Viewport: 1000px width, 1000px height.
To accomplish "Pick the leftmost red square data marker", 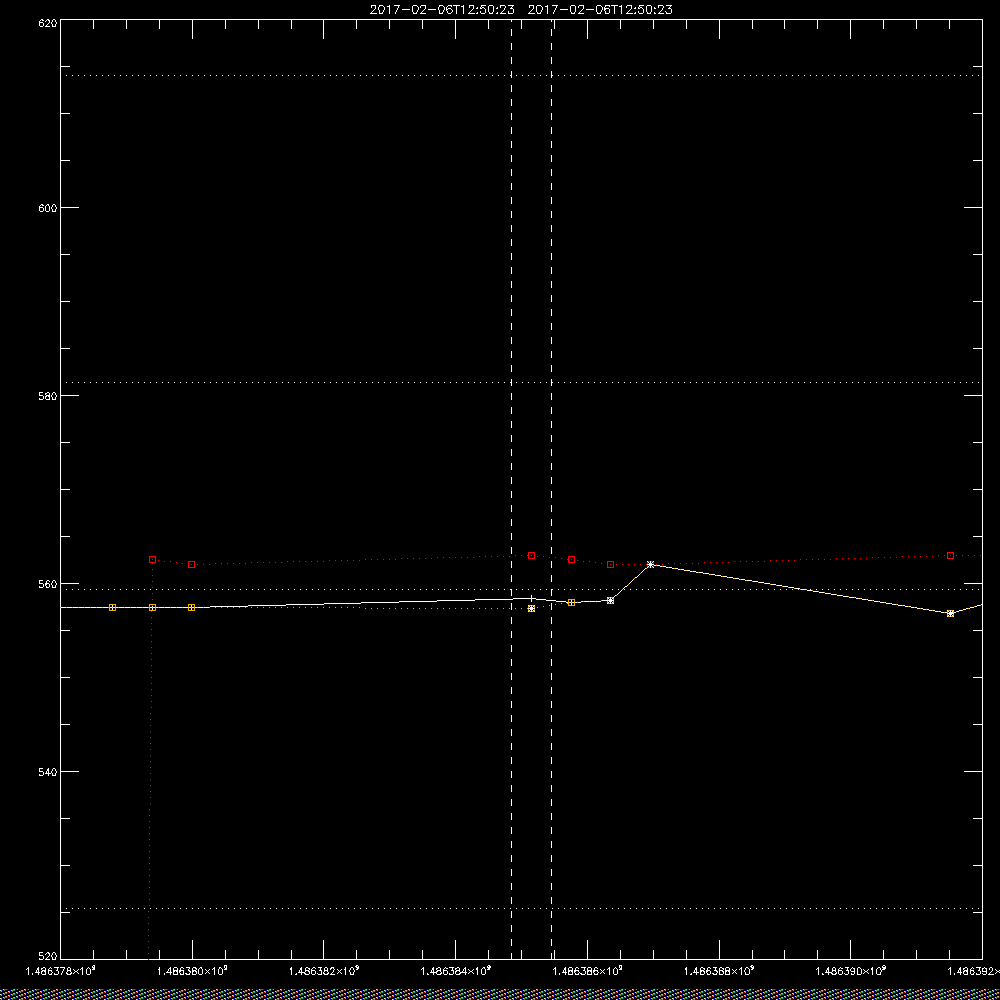I will [152, 559].
